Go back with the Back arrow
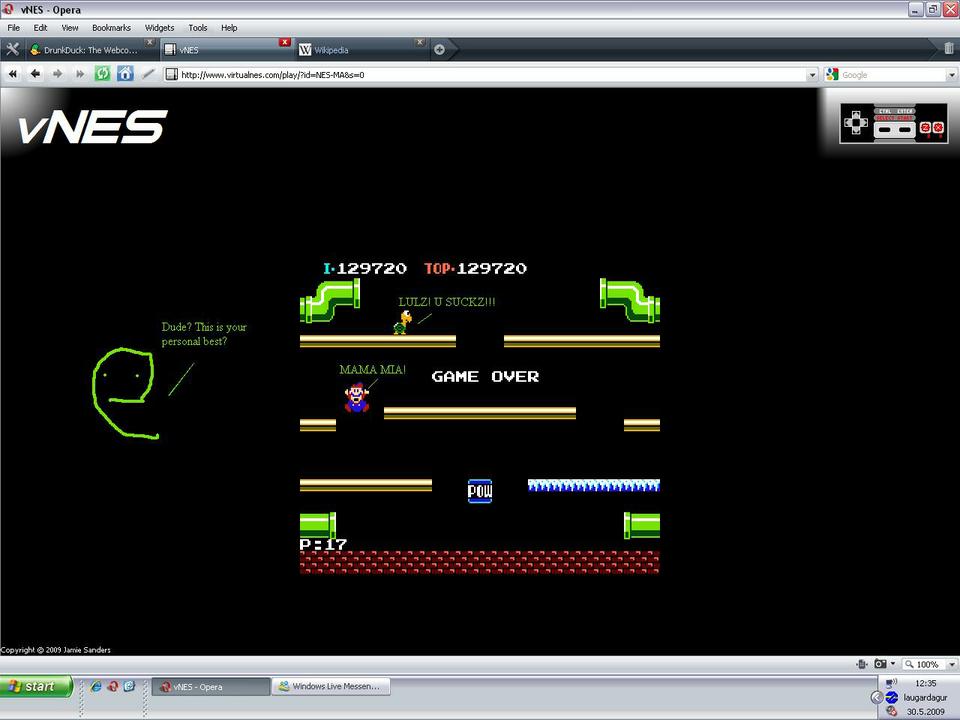 point(36,74)
